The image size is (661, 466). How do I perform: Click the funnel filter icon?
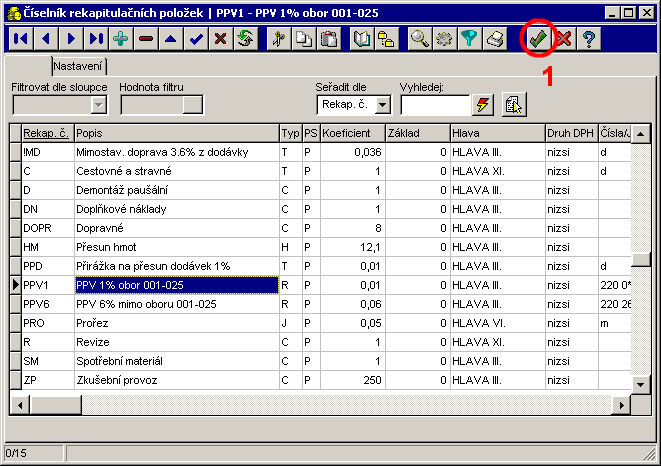click(469, 39)
